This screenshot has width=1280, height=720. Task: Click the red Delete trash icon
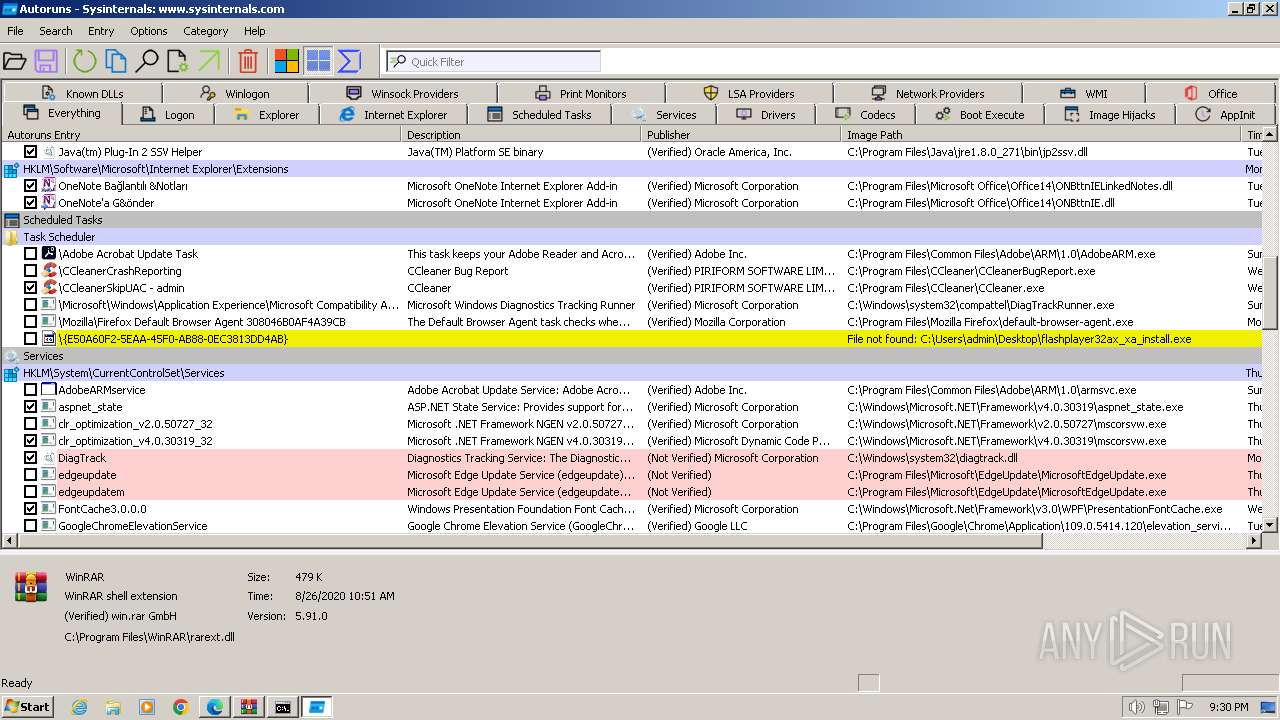point(248,61)
